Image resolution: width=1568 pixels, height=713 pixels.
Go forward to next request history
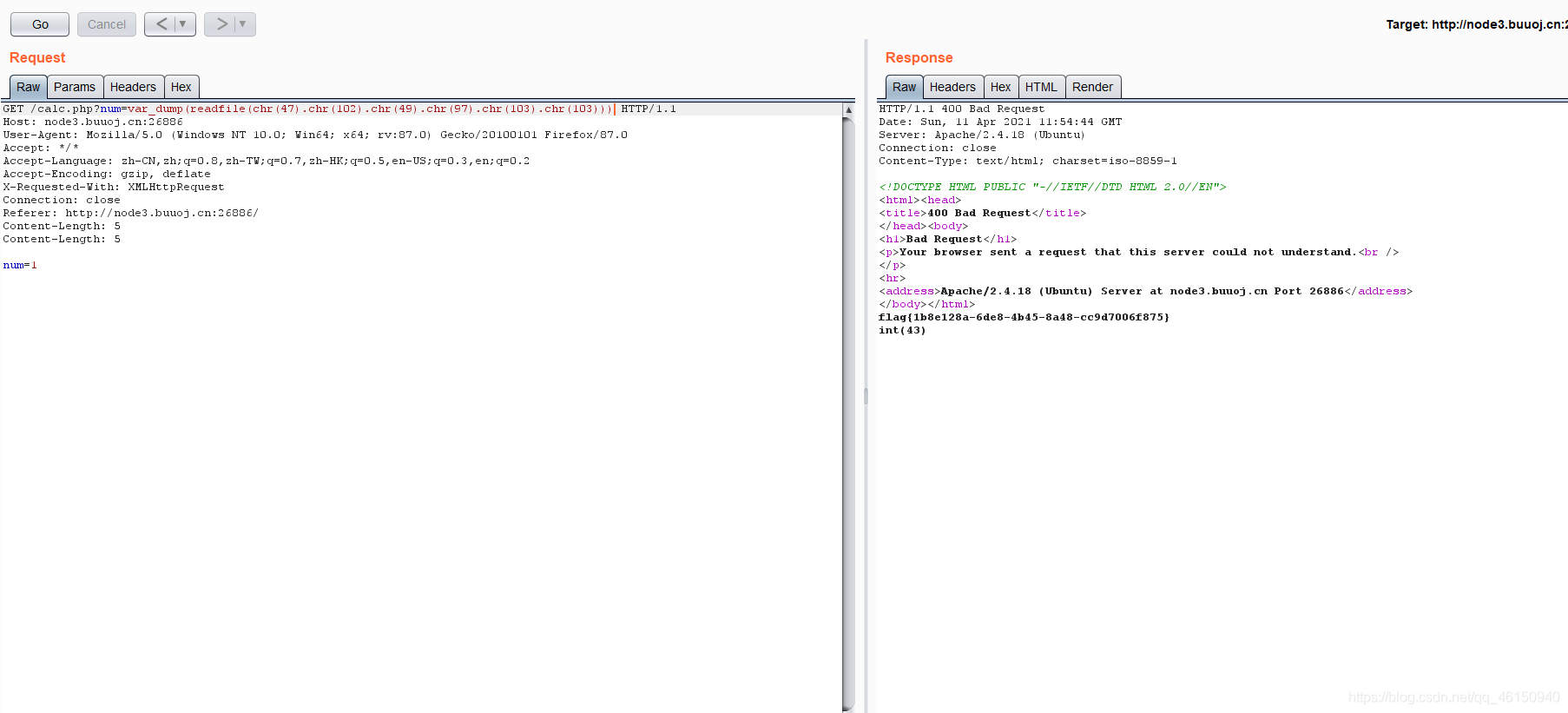(221, 24)
